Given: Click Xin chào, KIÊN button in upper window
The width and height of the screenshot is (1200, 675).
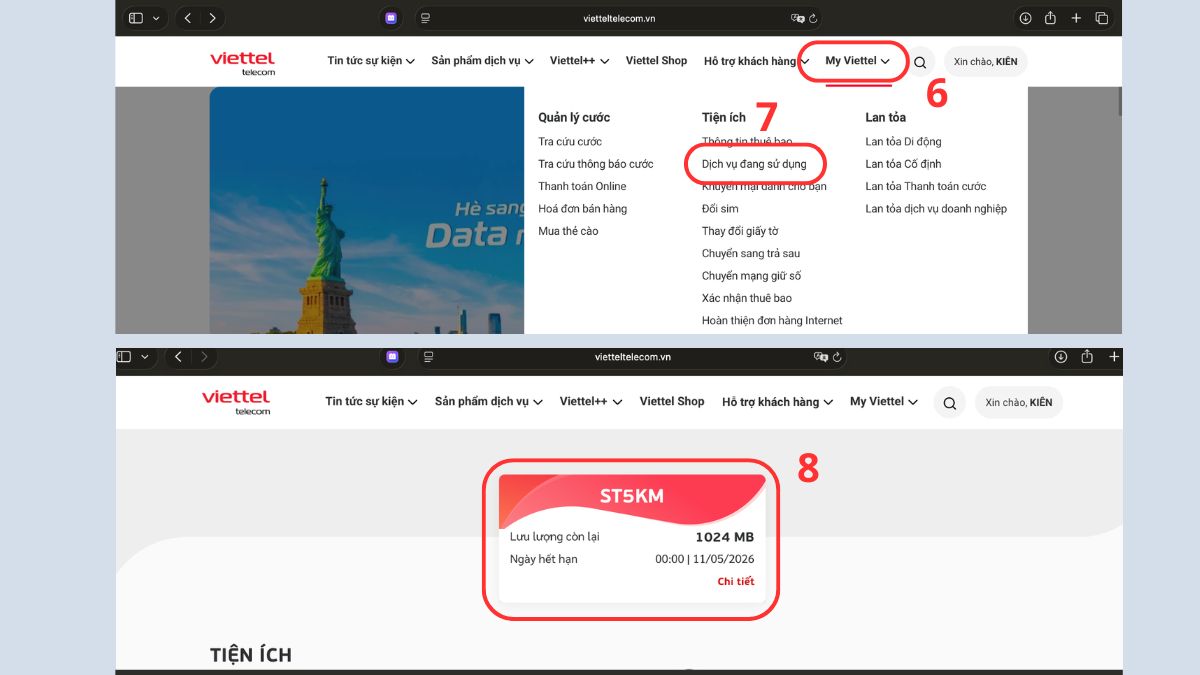Looking at the screenshot, I should 985,62.
